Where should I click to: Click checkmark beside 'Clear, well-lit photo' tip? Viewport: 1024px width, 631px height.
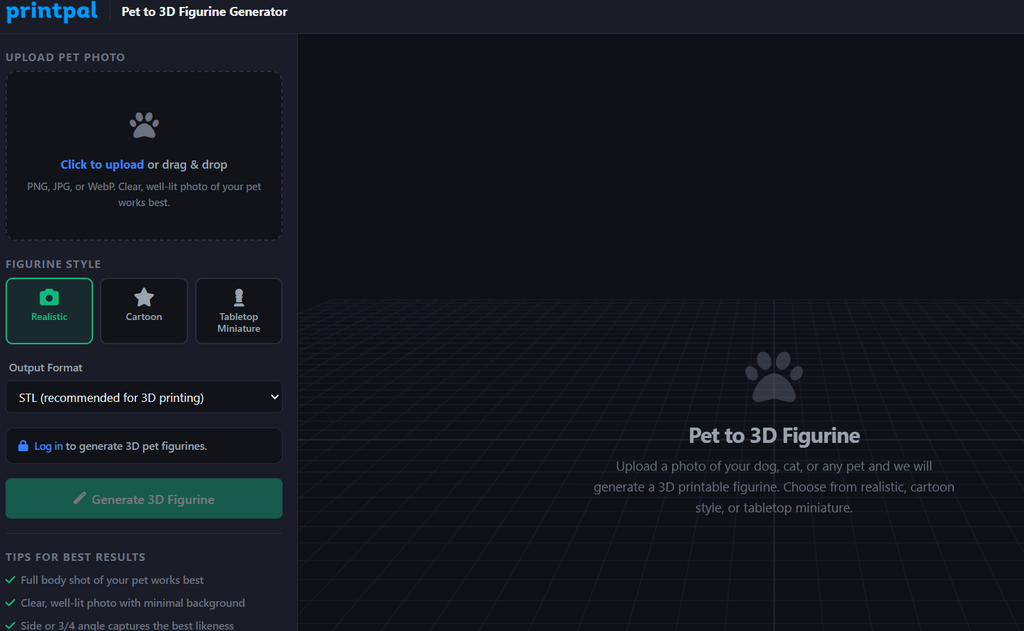pyautogui.click(x=10, y=603)
